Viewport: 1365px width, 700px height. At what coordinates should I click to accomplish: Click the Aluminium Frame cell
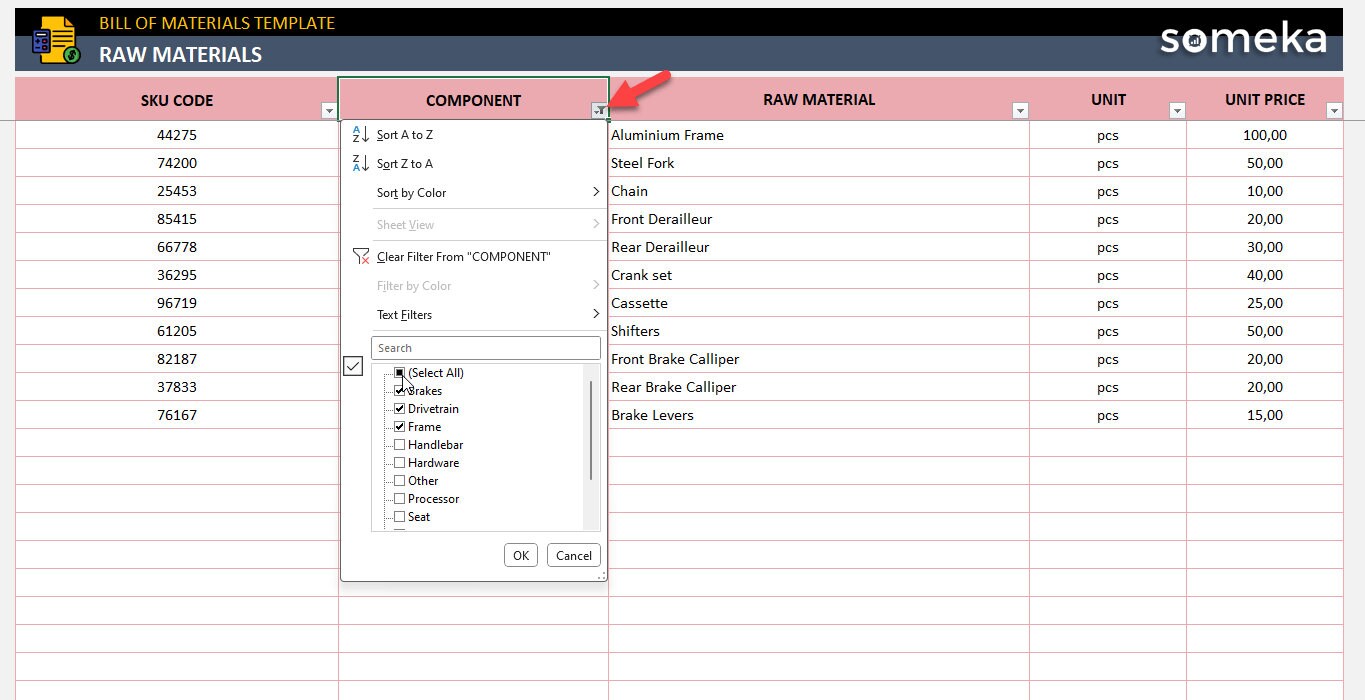[x=819, y=135]
